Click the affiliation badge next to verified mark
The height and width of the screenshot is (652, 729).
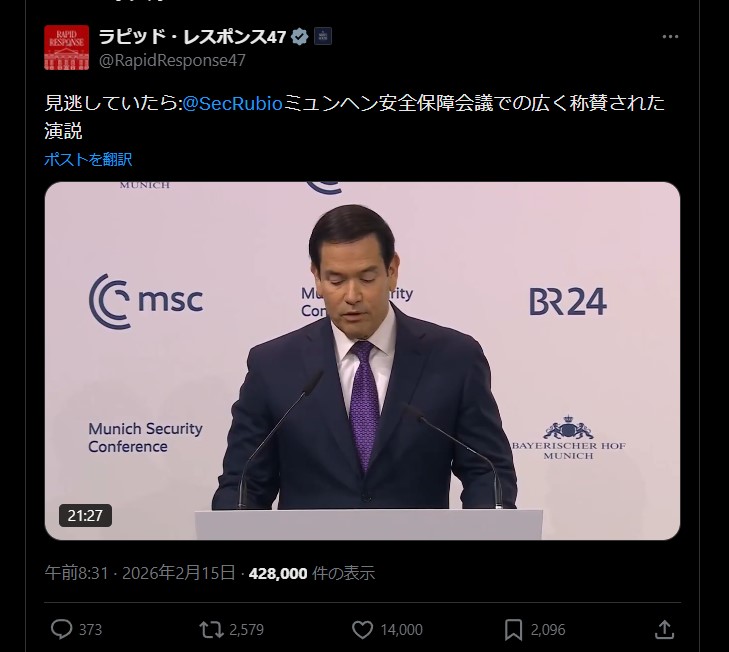click(323, 36)
